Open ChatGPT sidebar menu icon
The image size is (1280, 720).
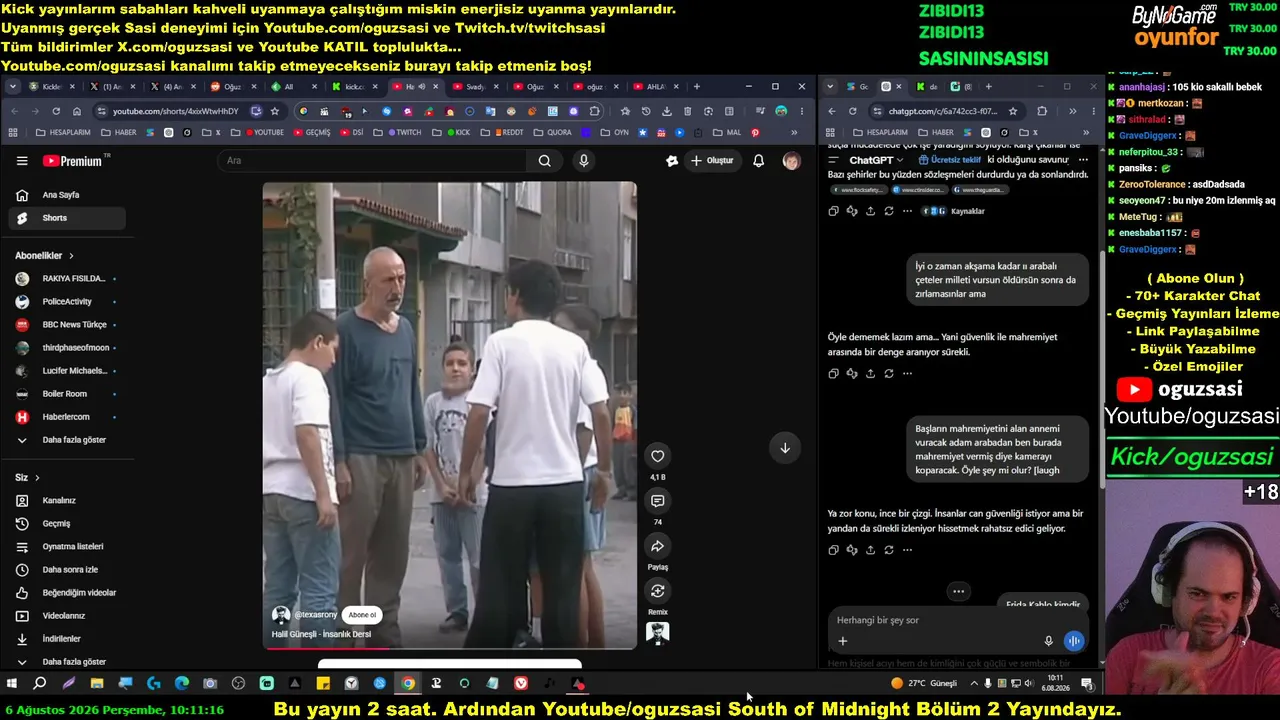[833, 160]
